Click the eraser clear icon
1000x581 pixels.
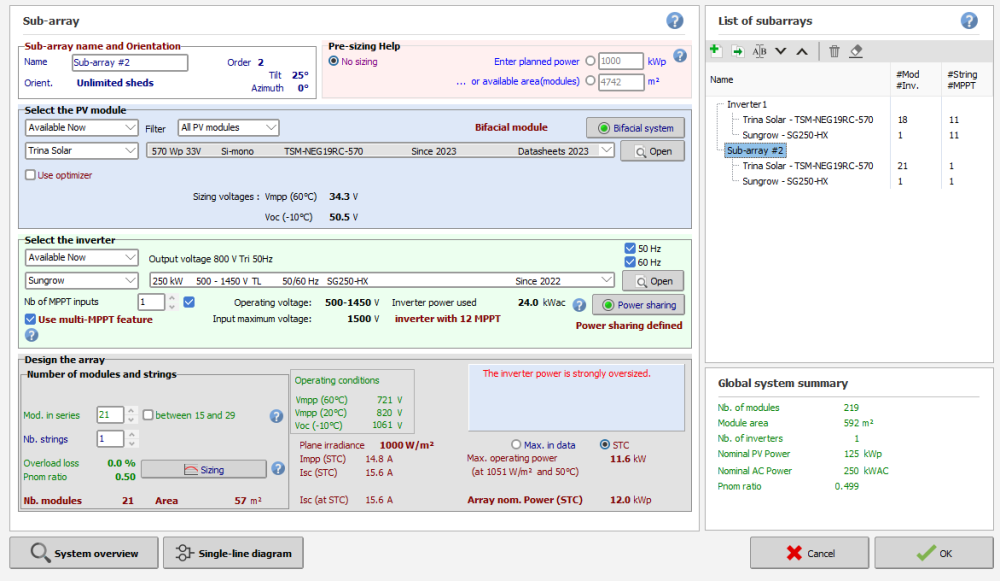pyautogui.click(x=856, y=51)
